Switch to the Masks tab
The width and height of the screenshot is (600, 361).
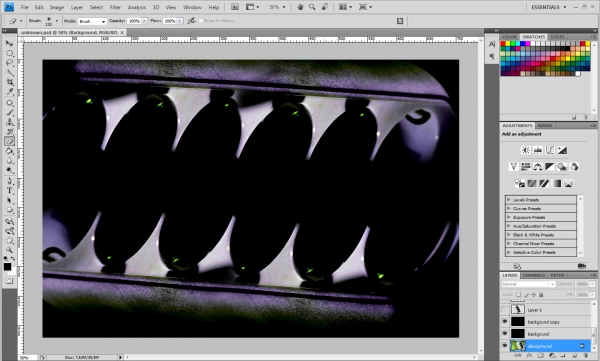click(x=545, y=126)
